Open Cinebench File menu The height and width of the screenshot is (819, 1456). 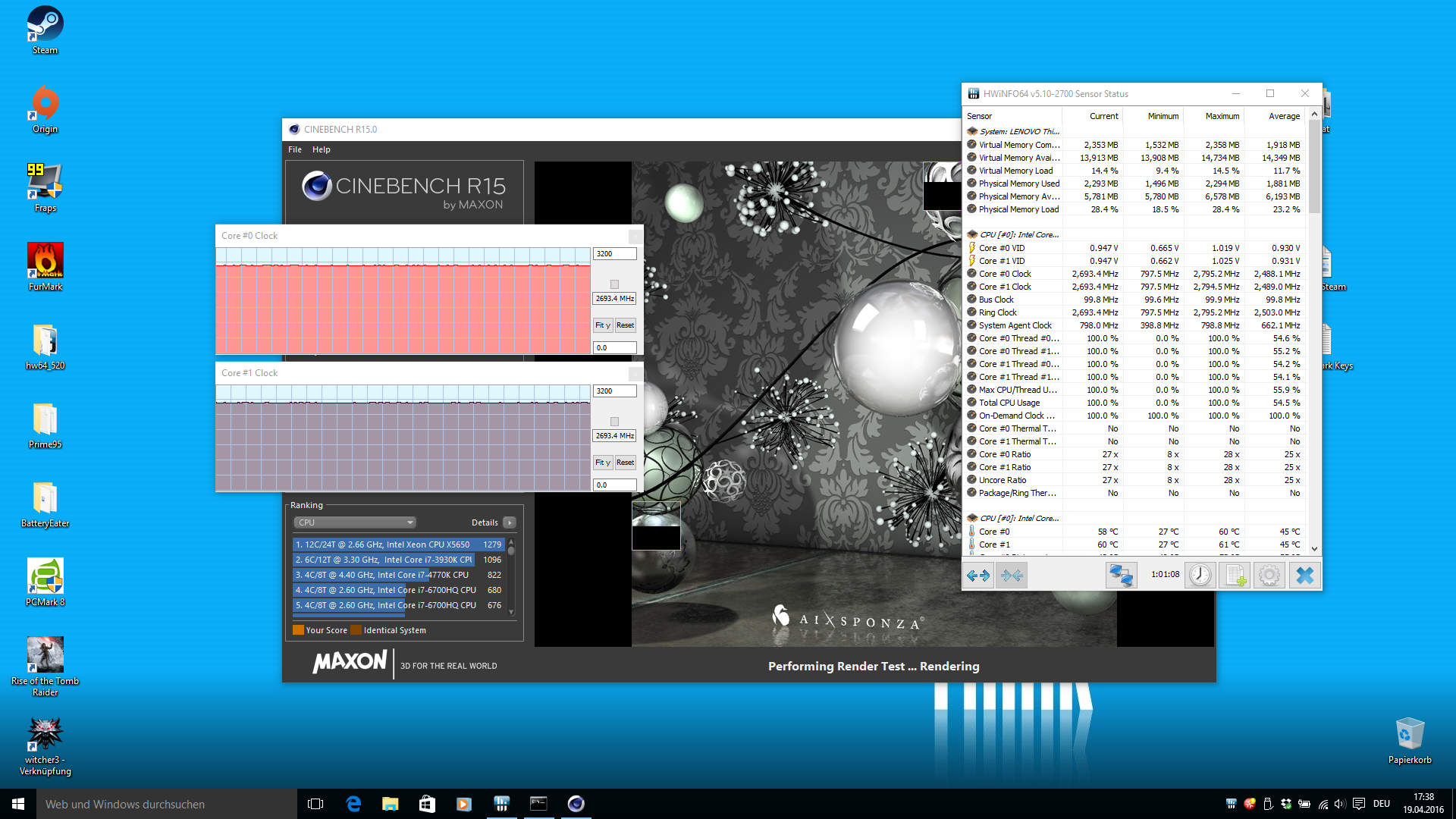[x=295, y=149]
